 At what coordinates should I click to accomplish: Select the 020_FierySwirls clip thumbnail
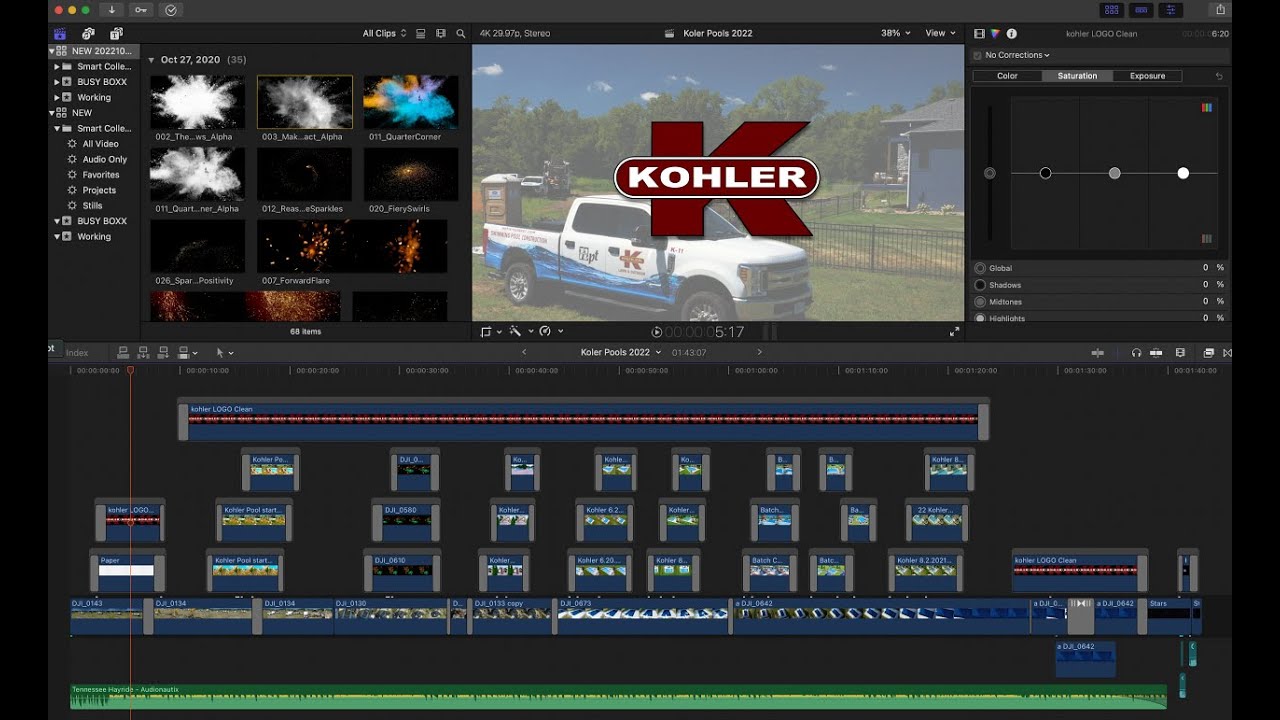click(x=411, y=175)
